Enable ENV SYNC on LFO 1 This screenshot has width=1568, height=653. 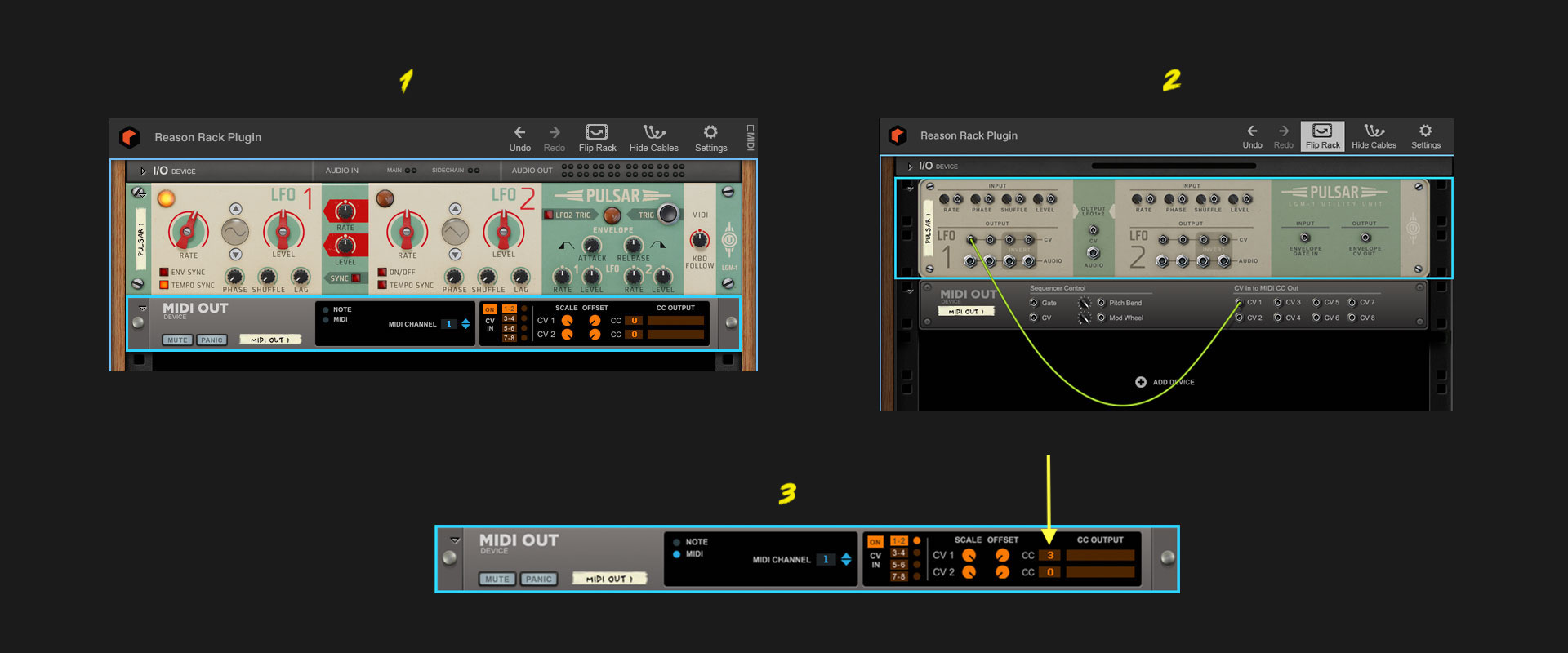[x=164, y=272]
